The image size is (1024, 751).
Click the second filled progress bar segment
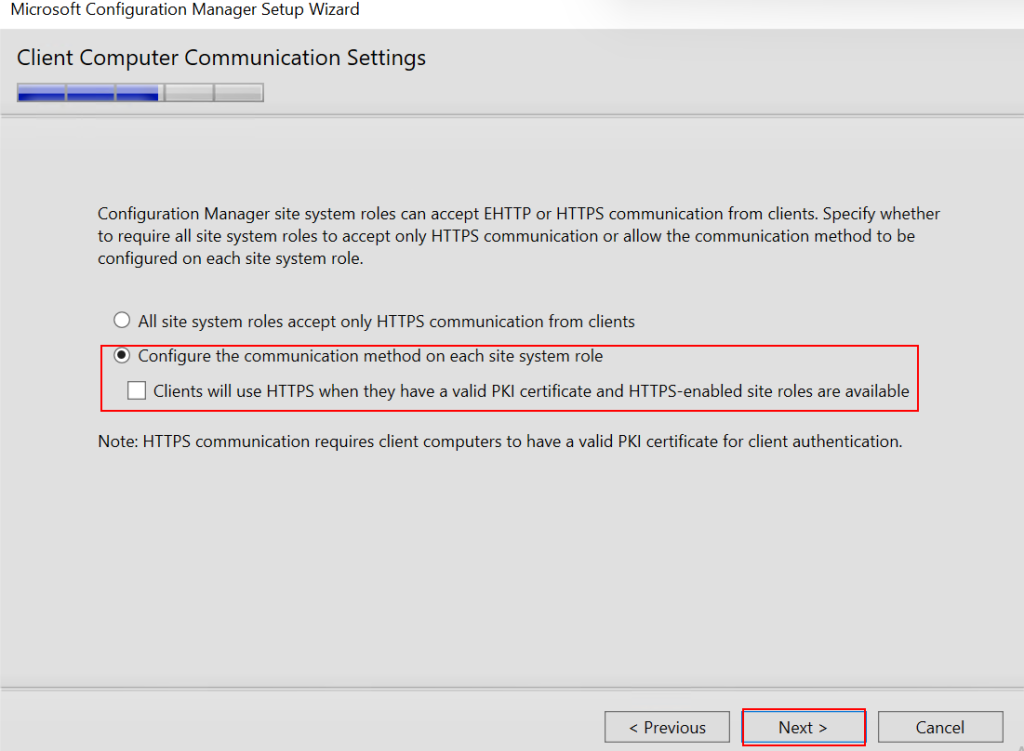[90, 93]
